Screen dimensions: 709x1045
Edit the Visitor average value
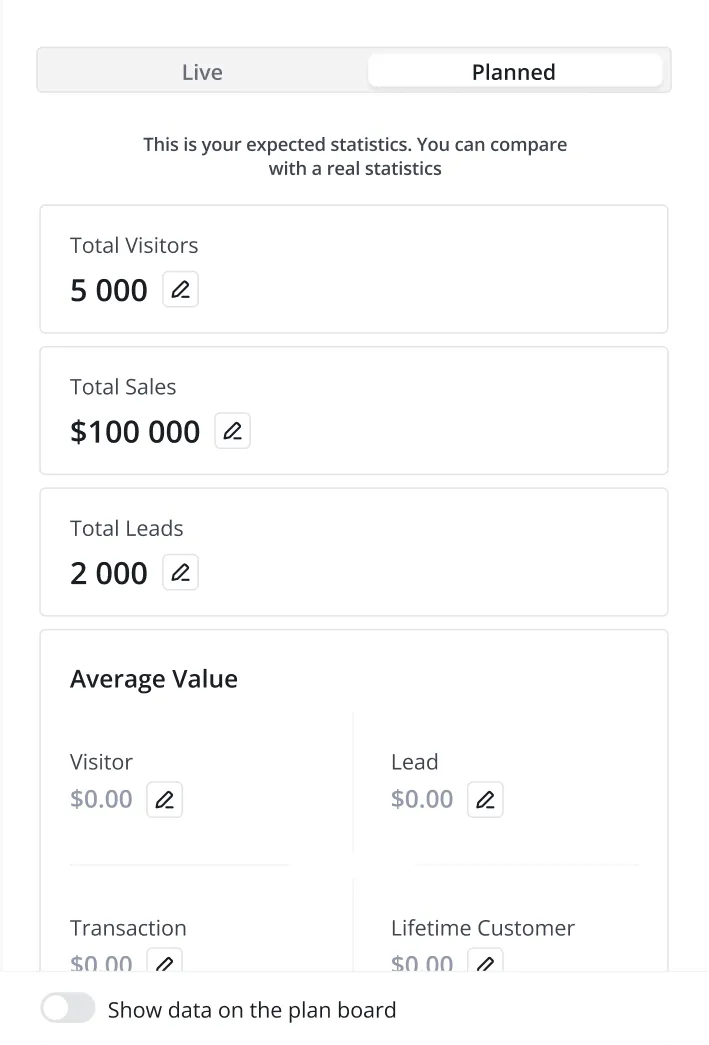[x=165, y=800]
